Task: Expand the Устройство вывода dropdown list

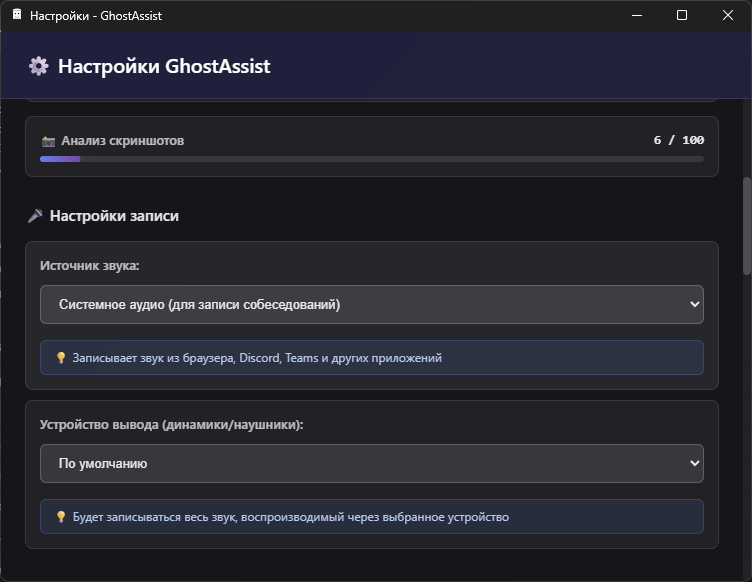Action: [x=370, y=464]
